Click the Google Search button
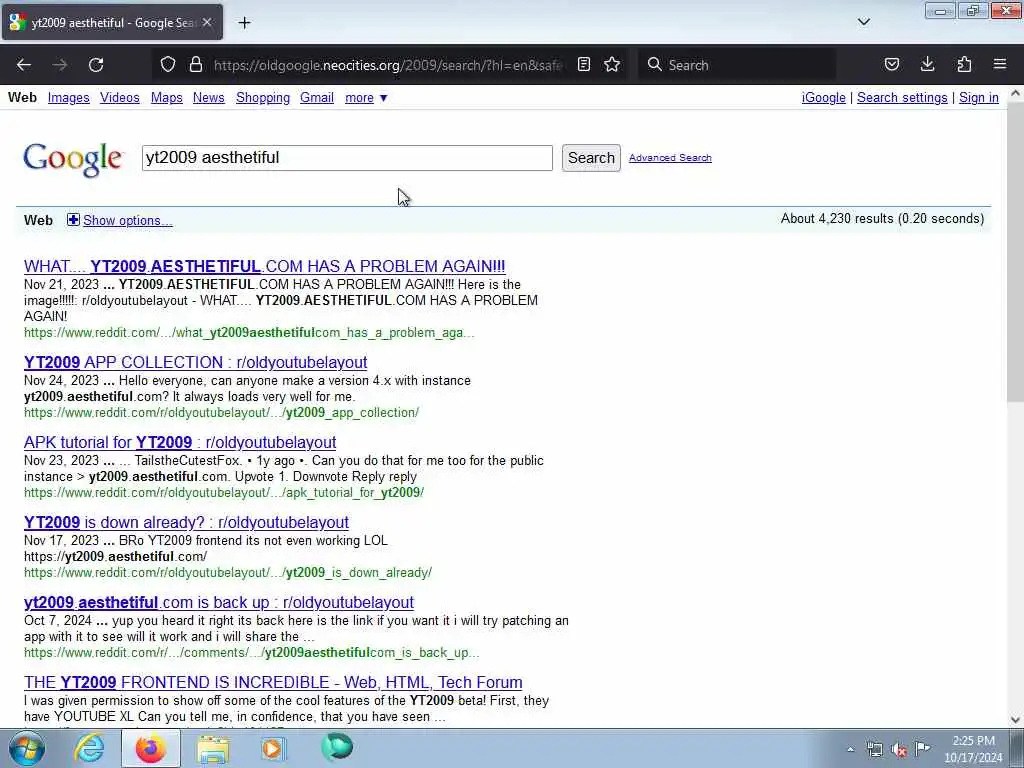 pyautogui.click(x=591, y=158)
